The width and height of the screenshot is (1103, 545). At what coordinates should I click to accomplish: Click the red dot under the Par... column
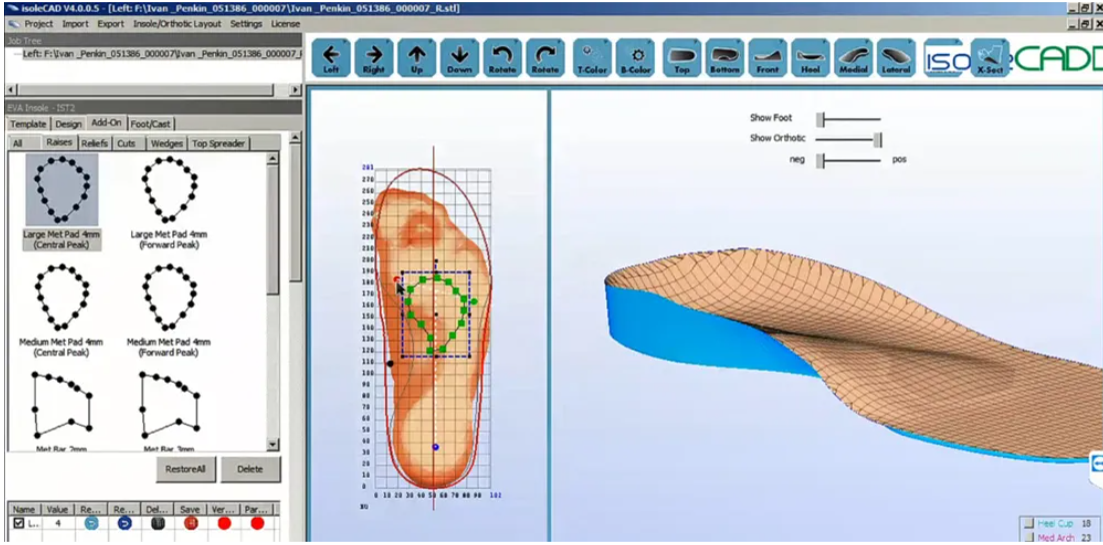coord(257,523)
